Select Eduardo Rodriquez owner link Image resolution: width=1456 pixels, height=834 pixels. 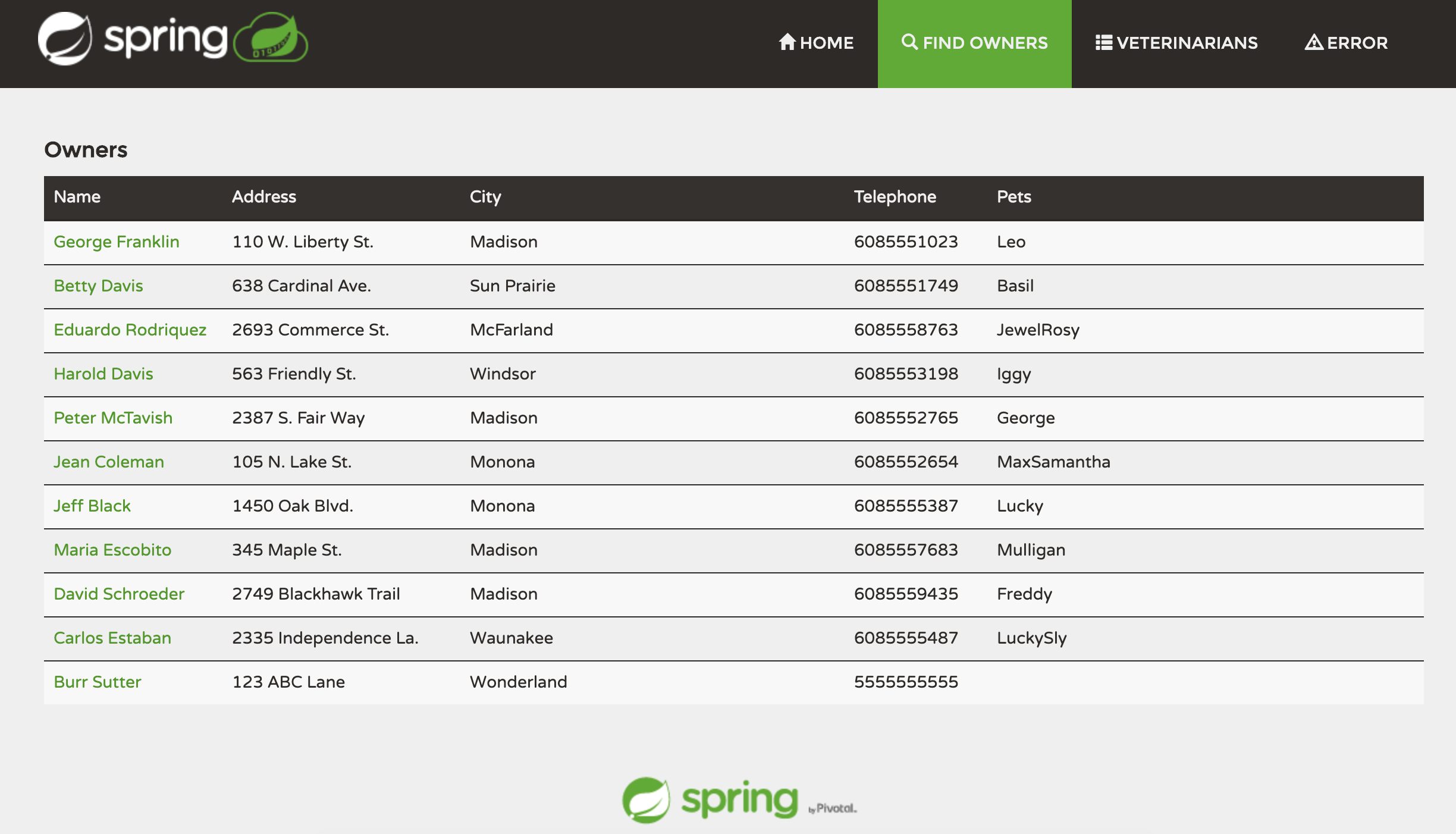pos(130,330)
